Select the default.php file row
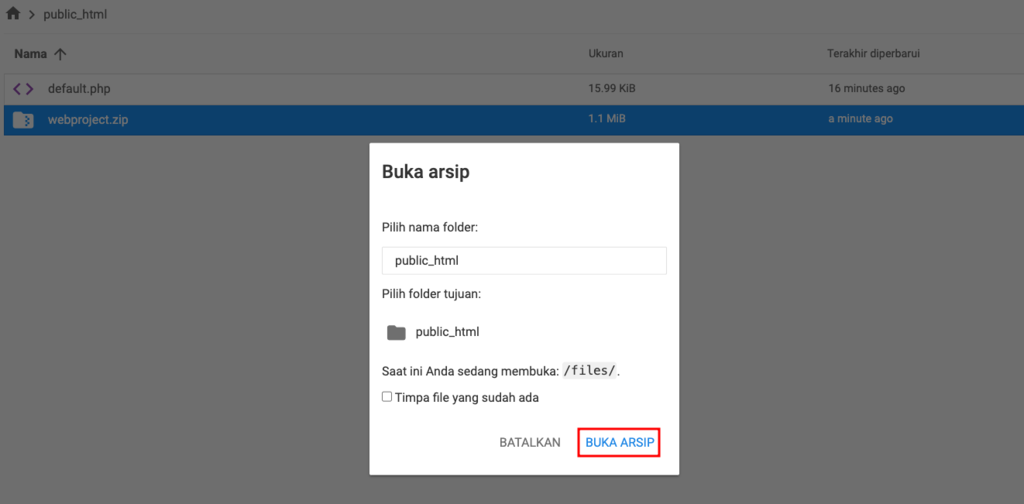This screenshot has width=1024, height=504. point(512,89)
